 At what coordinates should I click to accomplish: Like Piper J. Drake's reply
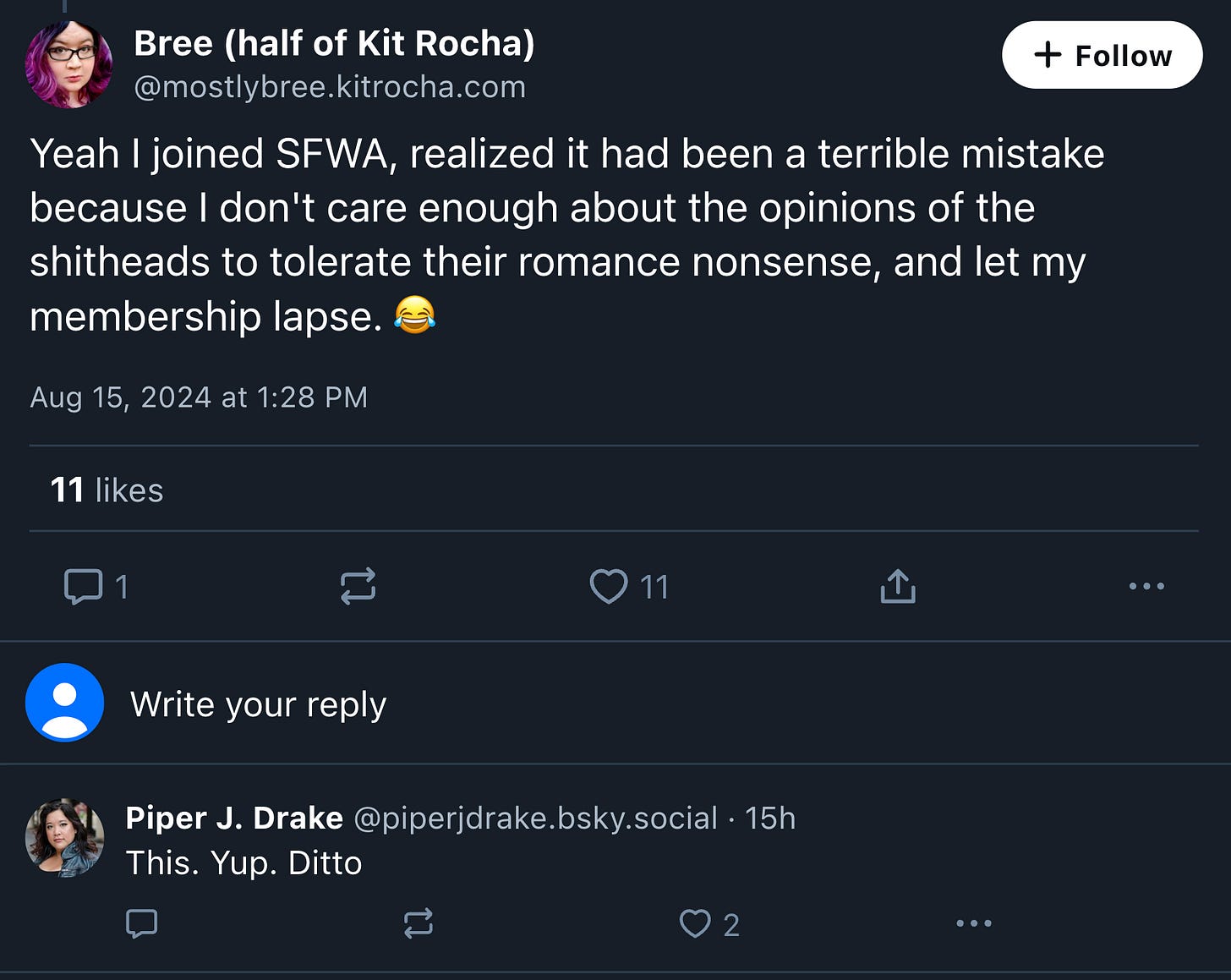tap(695, 923)
